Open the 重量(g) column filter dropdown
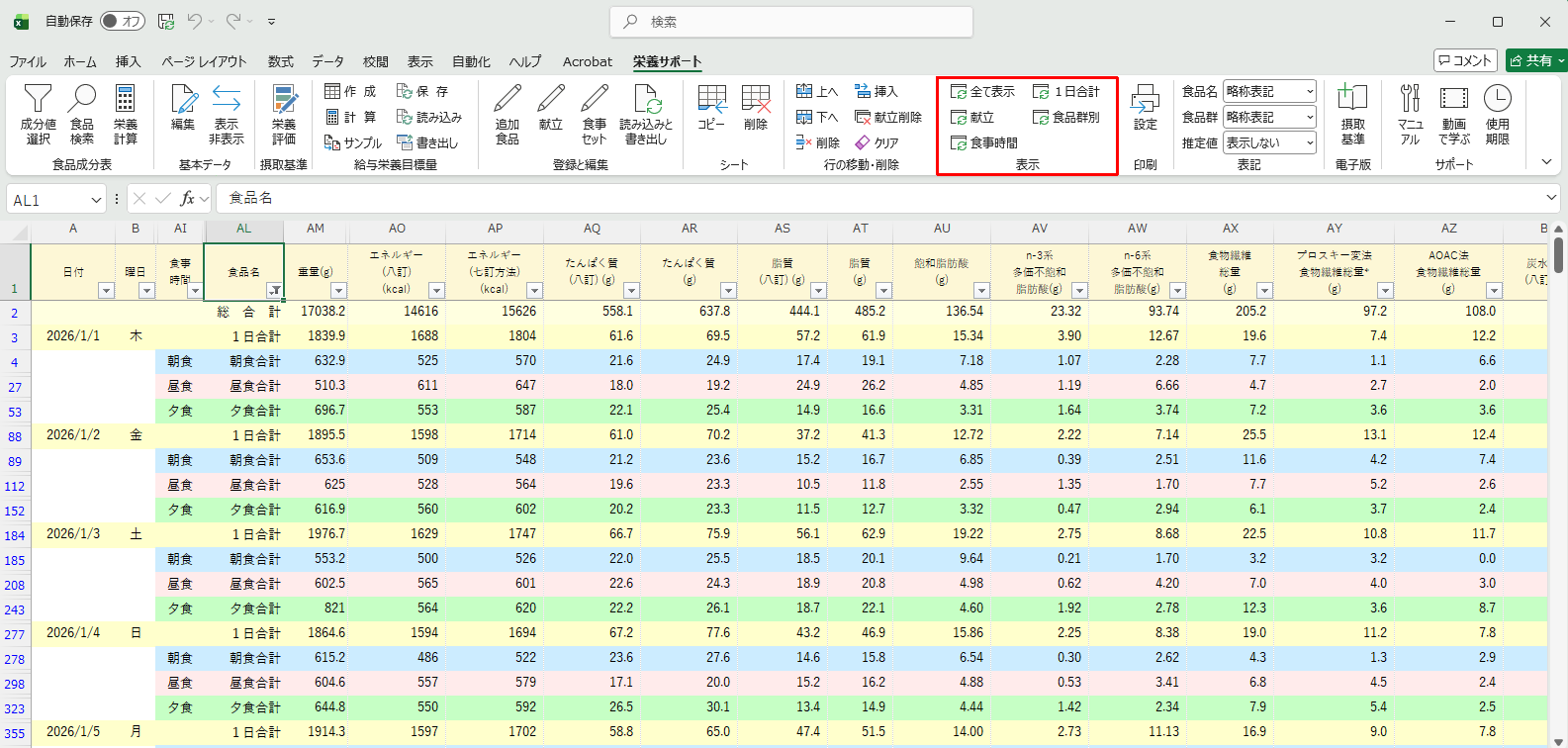The height and width of the screenshot is (748, 1568). point(338,291)
